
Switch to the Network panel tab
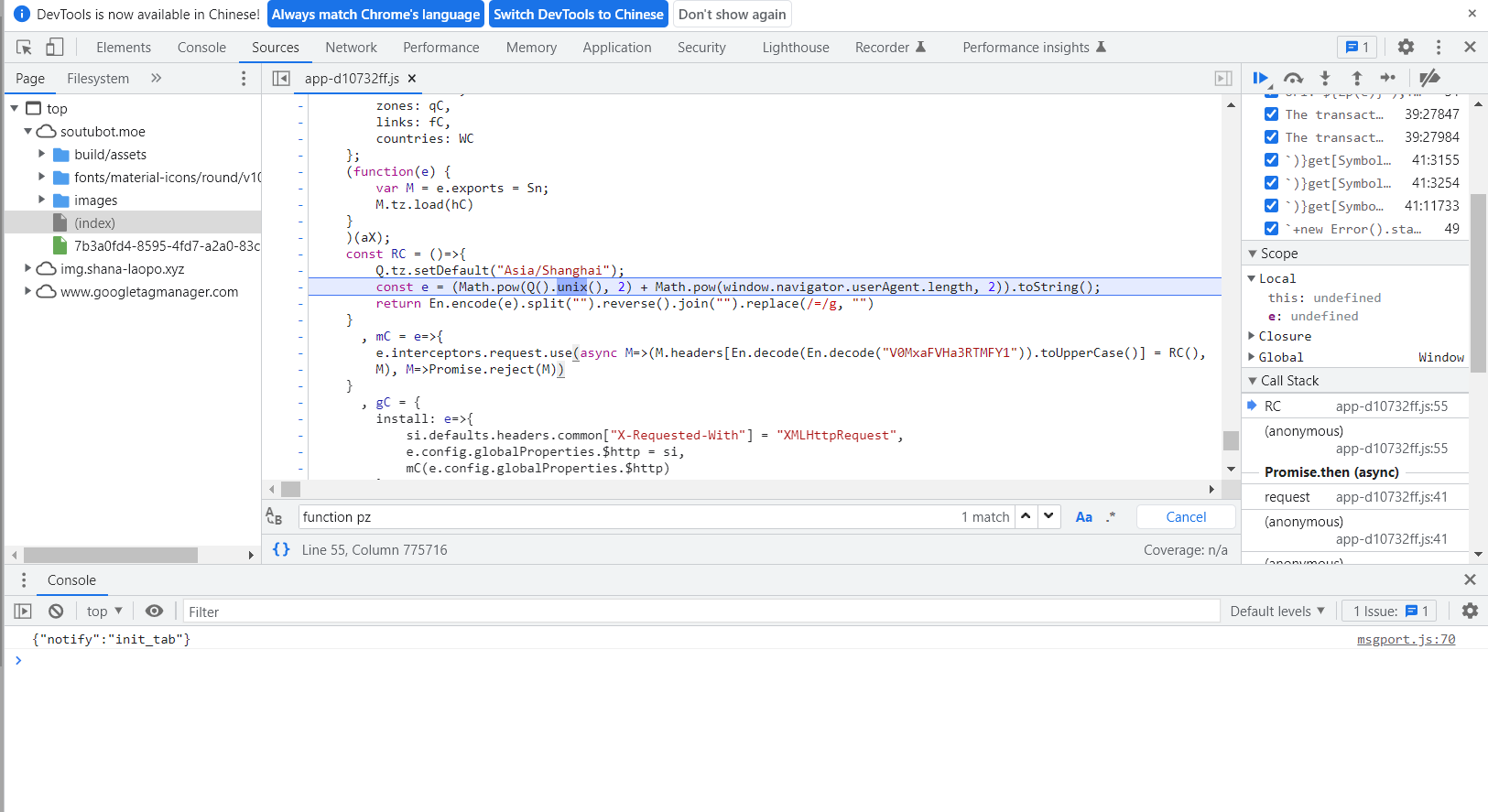pyautogui.click(x=351, y=48)
